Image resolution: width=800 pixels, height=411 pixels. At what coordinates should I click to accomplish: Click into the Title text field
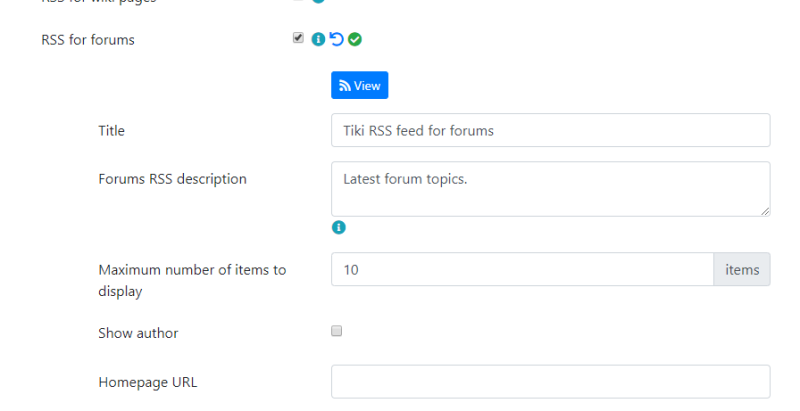click(551, 130)
